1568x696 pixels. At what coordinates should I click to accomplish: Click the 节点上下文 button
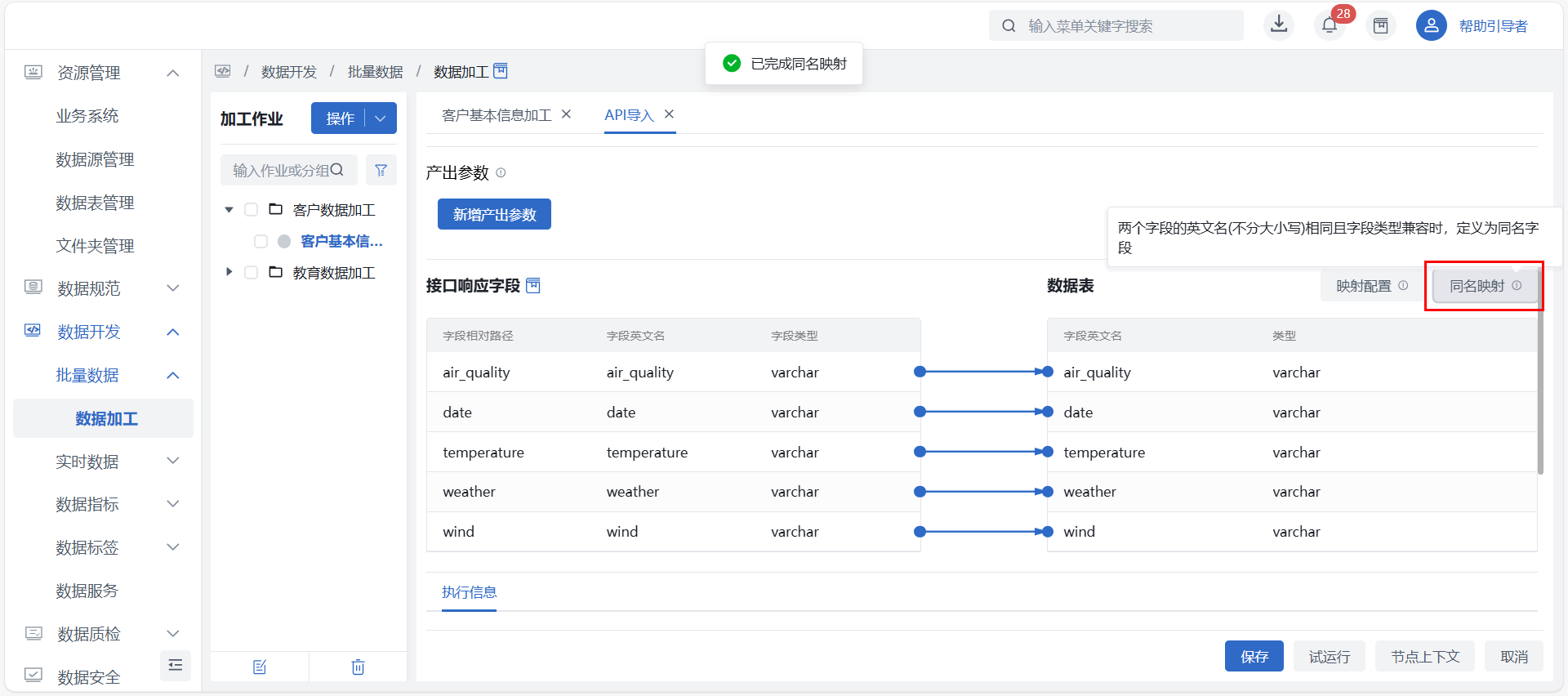click(x=1425, y=656)
